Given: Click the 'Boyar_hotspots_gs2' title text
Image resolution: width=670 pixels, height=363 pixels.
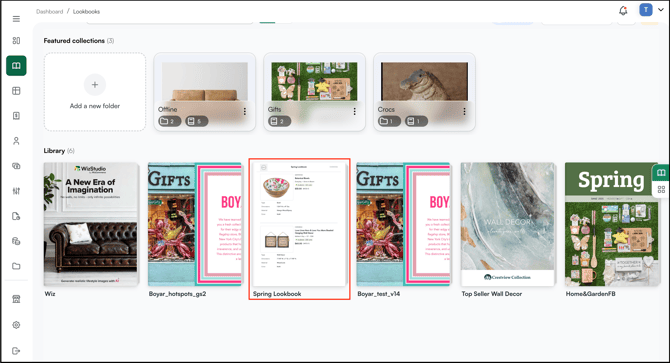Looking at the screenshot, I should pos(177,294).
